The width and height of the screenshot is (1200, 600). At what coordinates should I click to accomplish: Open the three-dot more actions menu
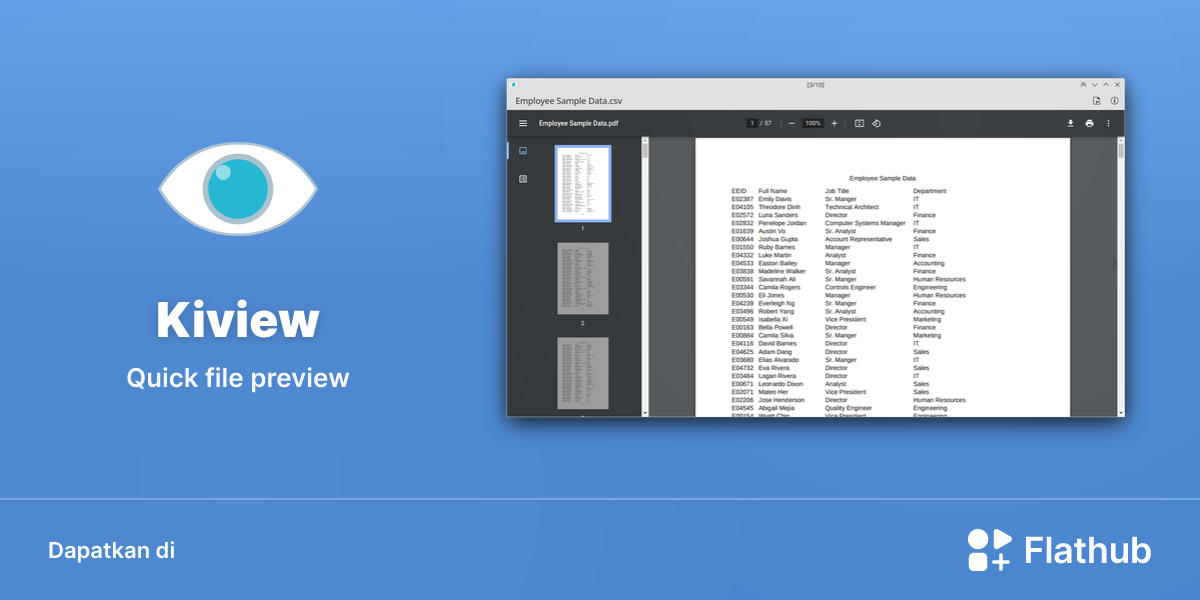pyautogui.click(x=1108, y=123)
